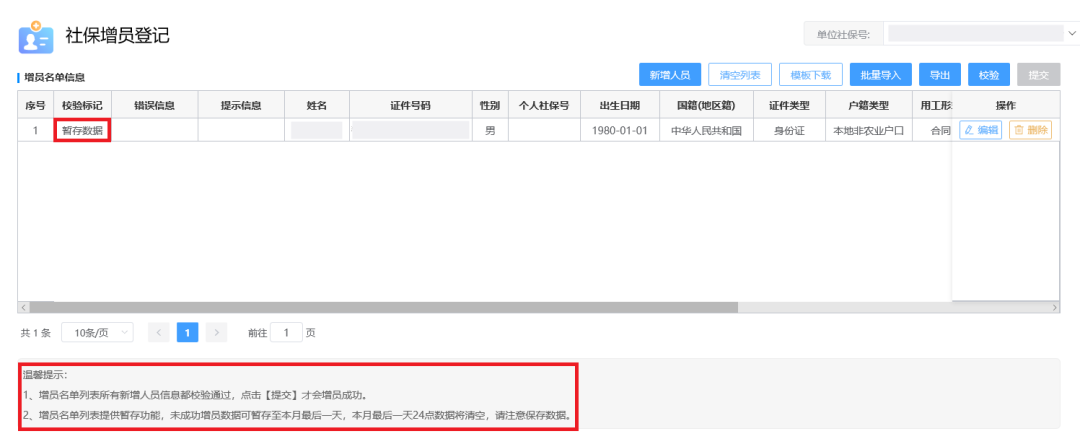This screenshot has width=1080, height=439.
Task: Click the trash icon in 删除 button
Action: pyautogui.click(x=1019, y=130)
